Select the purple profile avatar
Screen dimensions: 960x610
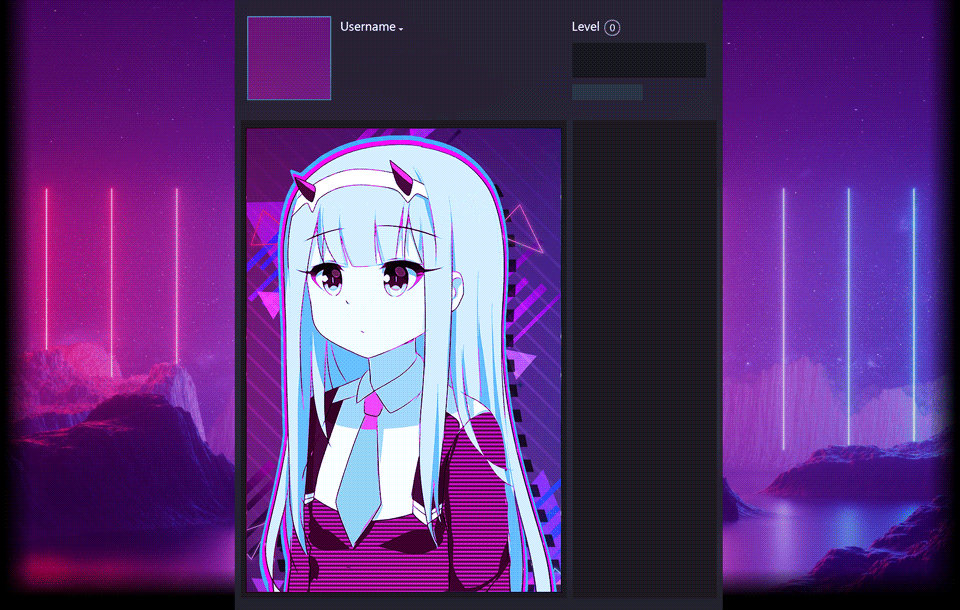click(288, 57)
